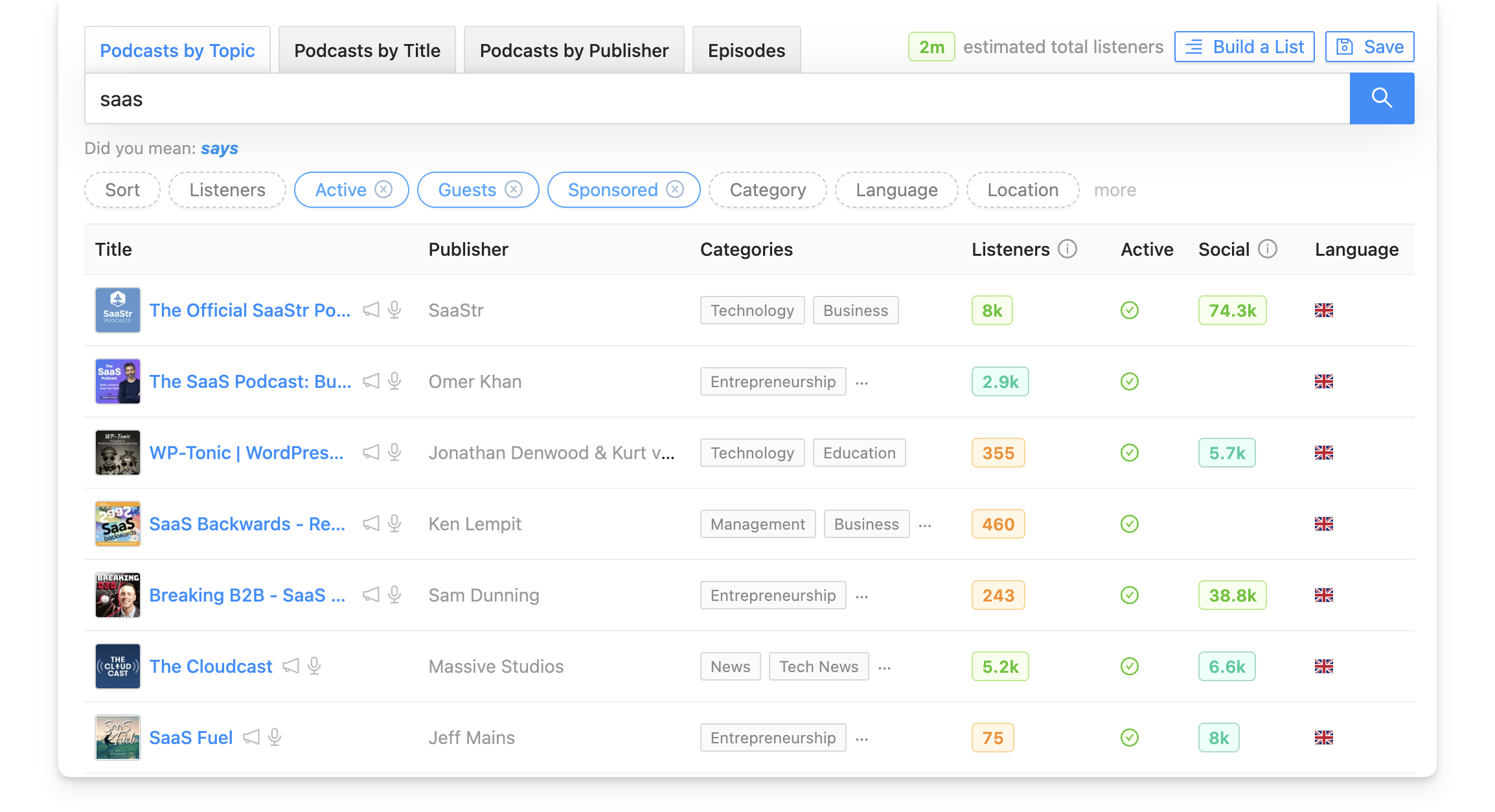Click the UK flag beside The Cloudcast
The height and width of the screenshot is (812, 1495).
click(x=1324, y=666)
